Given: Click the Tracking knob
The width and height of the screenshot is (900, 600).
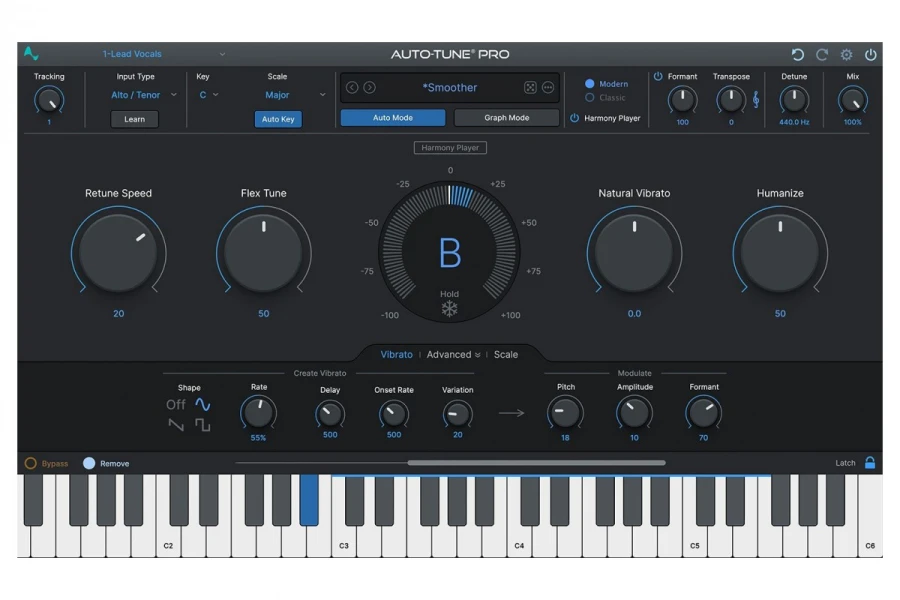Looking at the screenshot, I should (x=49, y=100).
